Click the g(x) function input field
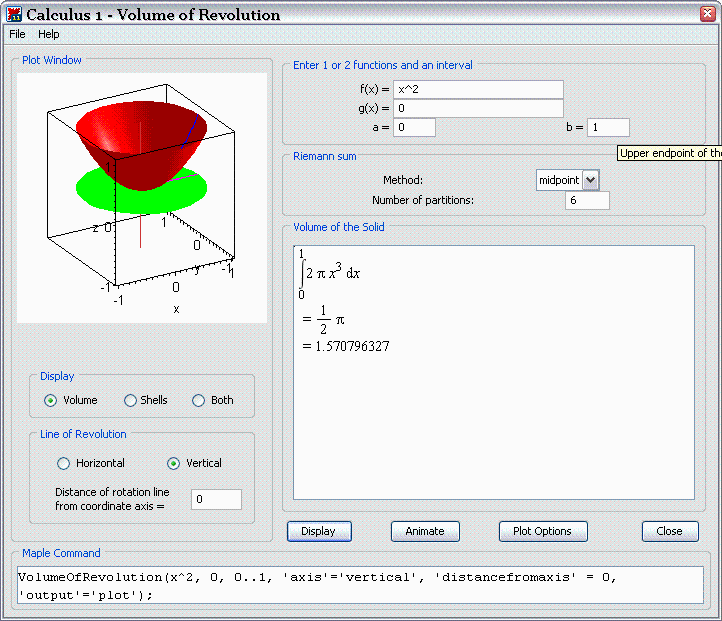Image resolution: width=722 pixels, height=621 pixels. pos(478,108)
